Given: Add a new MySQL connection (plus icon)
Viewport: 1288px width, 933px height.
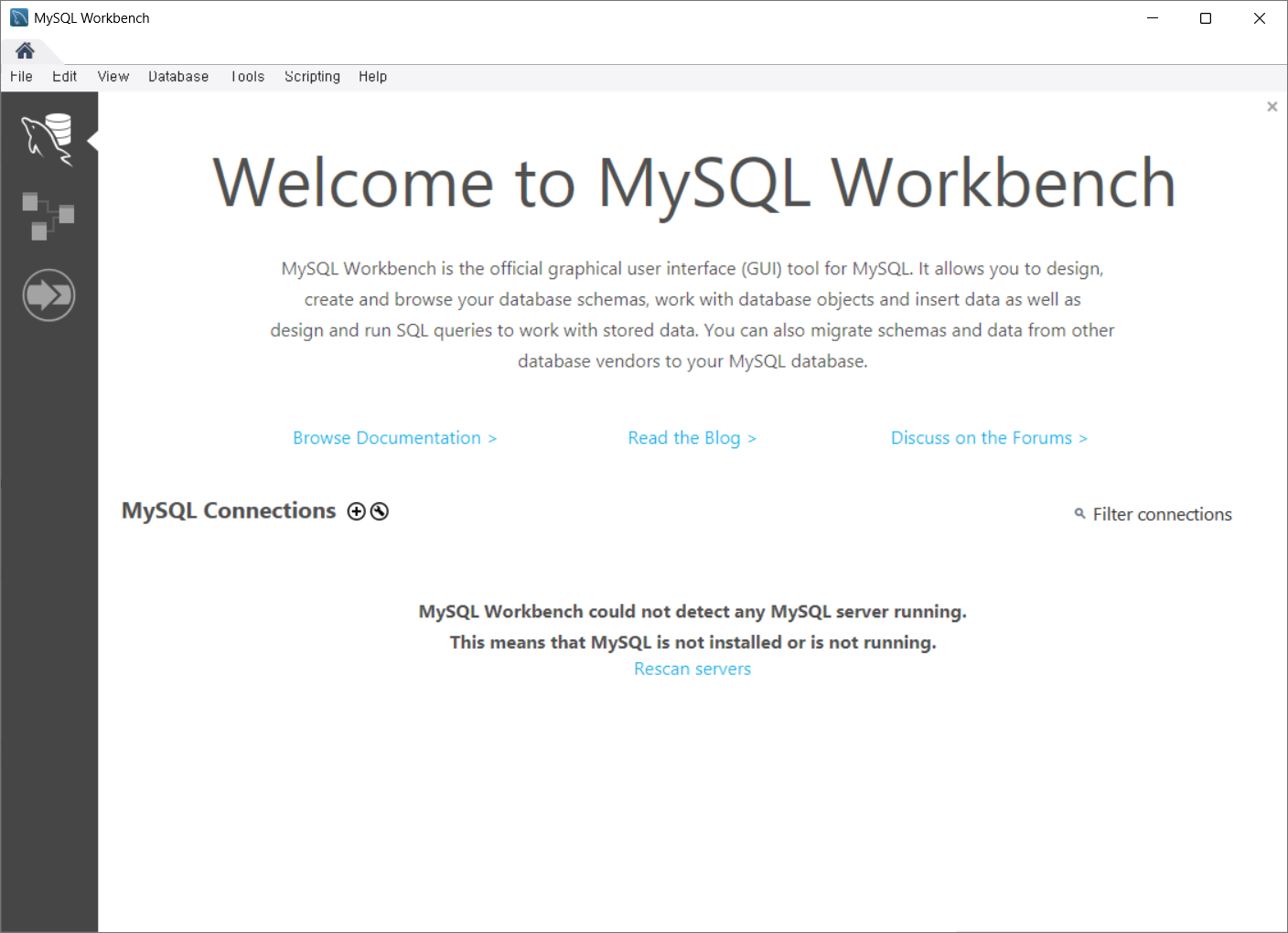Looking at the screenshot, I should [357, 511].
